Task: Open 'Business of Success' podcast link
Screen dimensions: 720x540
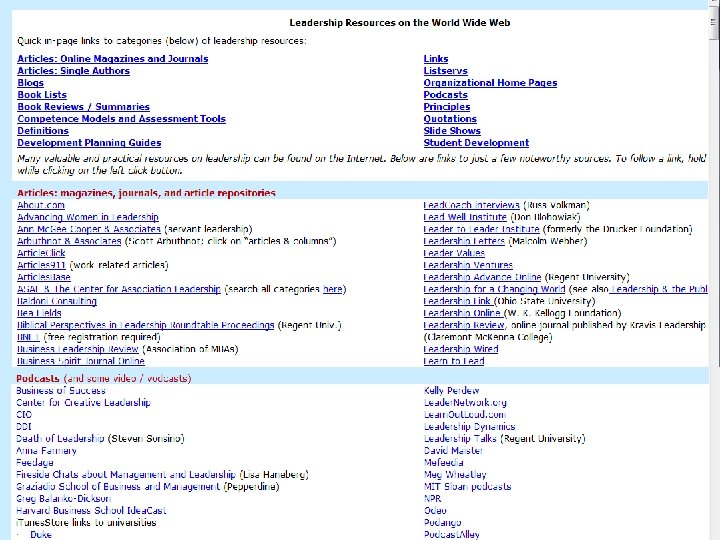Action: (x=61, y=390)
